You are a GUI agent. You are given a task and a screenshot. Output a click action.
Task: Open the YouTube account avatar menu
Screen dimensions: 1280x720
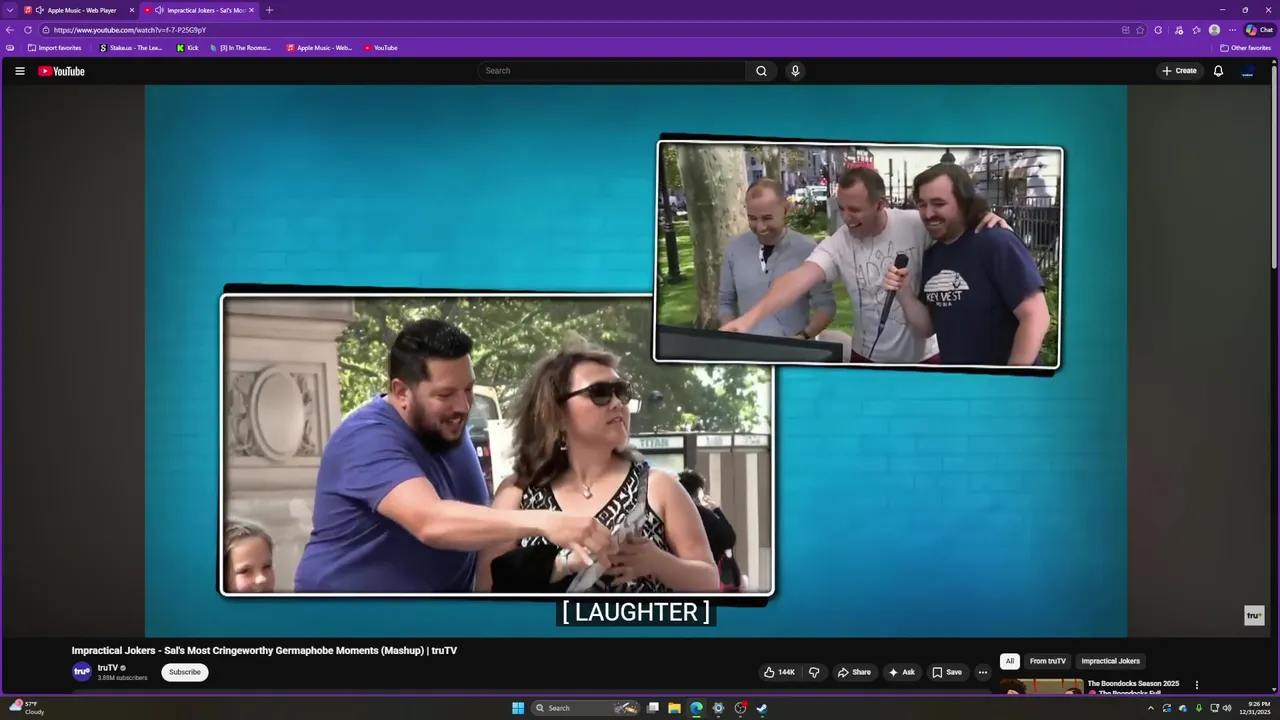point(1247,71)
